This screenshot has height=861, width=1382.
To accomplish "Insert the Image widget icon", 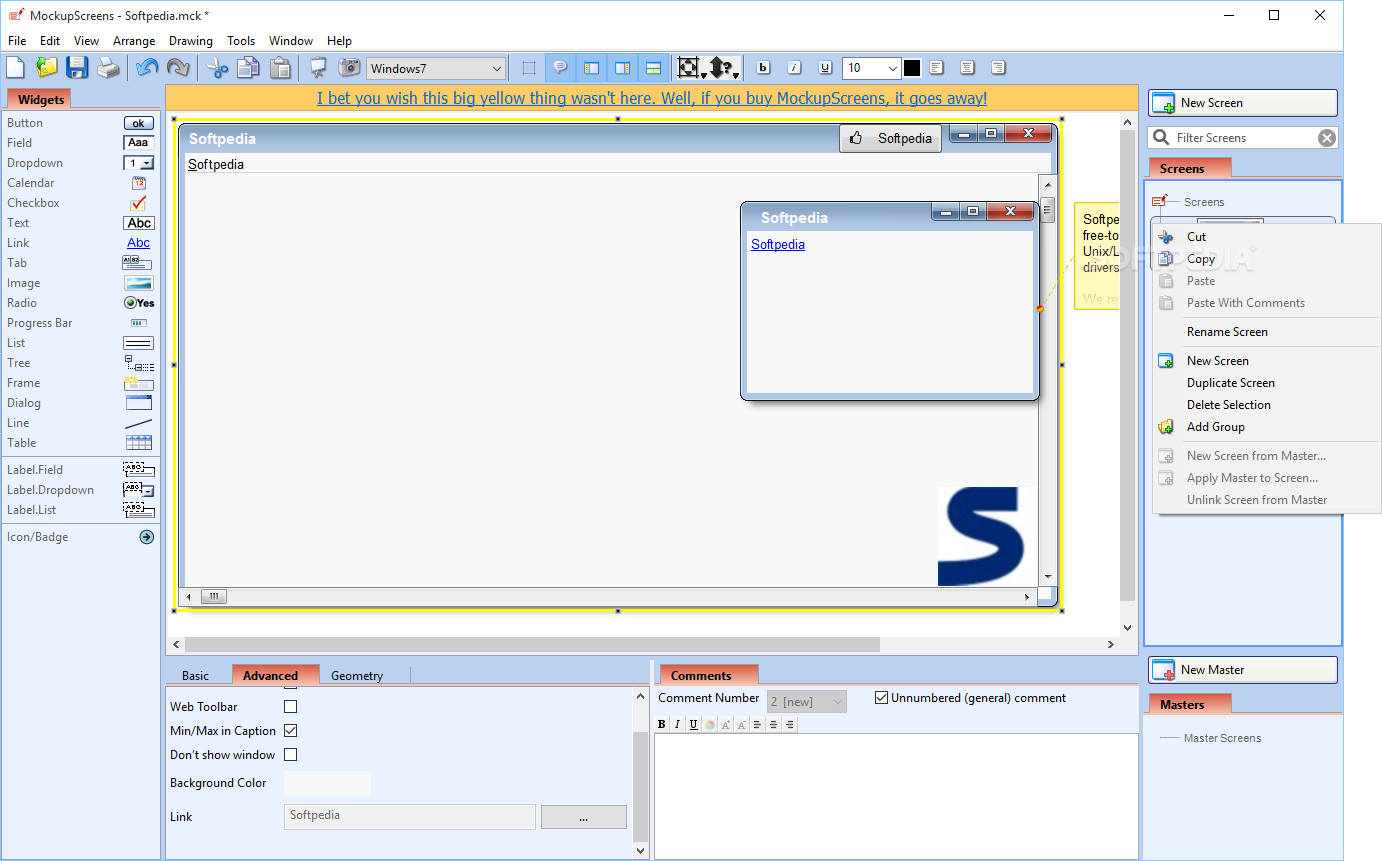I will (x=139, y=283).
